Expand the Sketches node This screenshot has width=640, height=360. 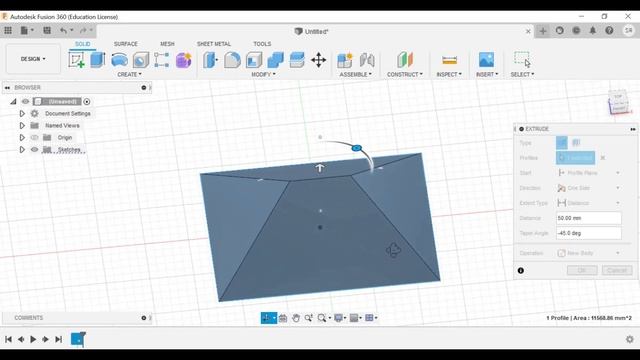pyautogui.click(x=22, y=150)
